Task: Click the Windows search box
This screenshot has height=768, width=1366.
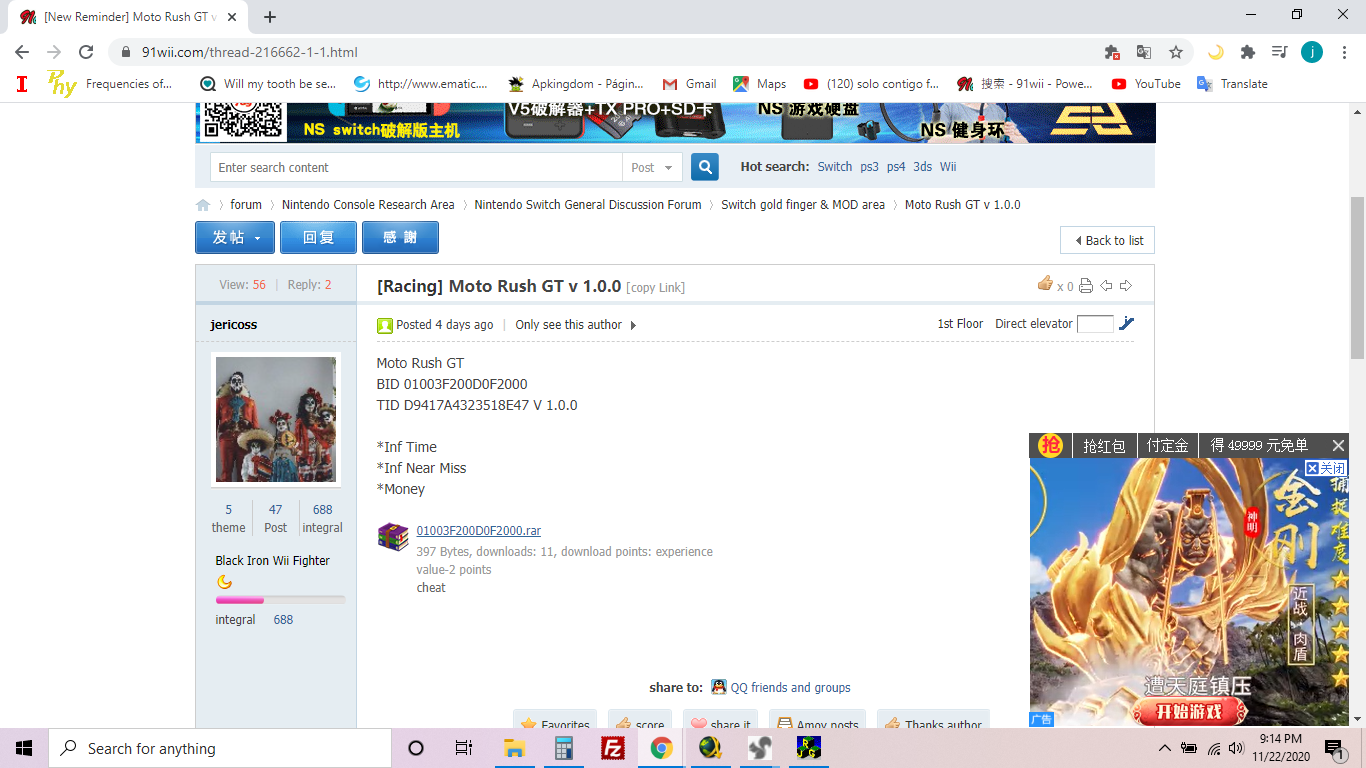Action: coord(219,748)
